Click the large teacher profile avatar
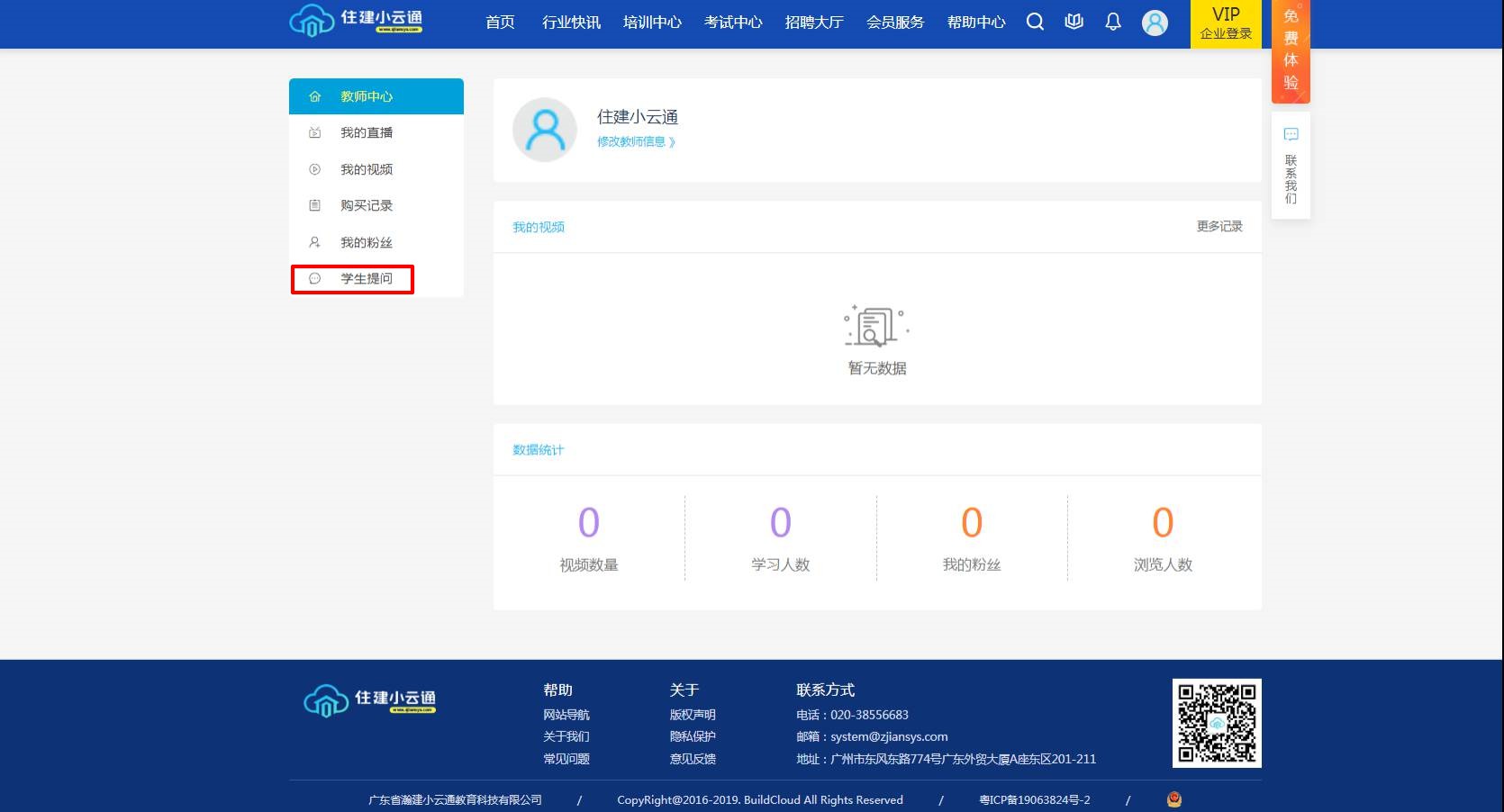Image resolution: width=1504 pixels, height=812 pixels. [x=544, y=130]
